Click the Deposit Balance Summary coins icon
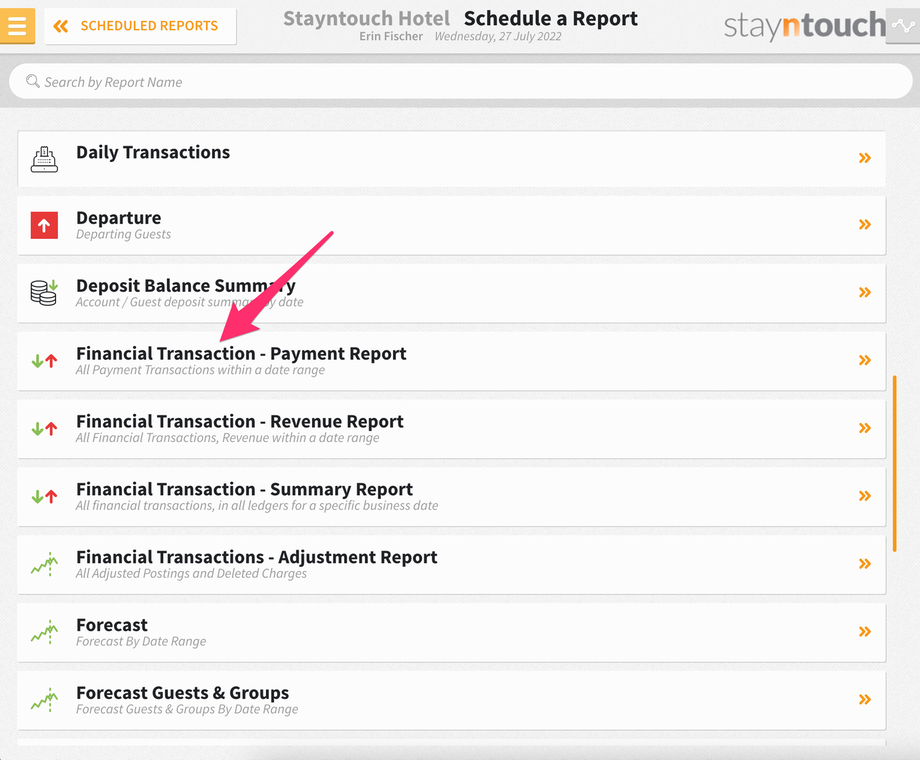 click(x=44, y=292)
